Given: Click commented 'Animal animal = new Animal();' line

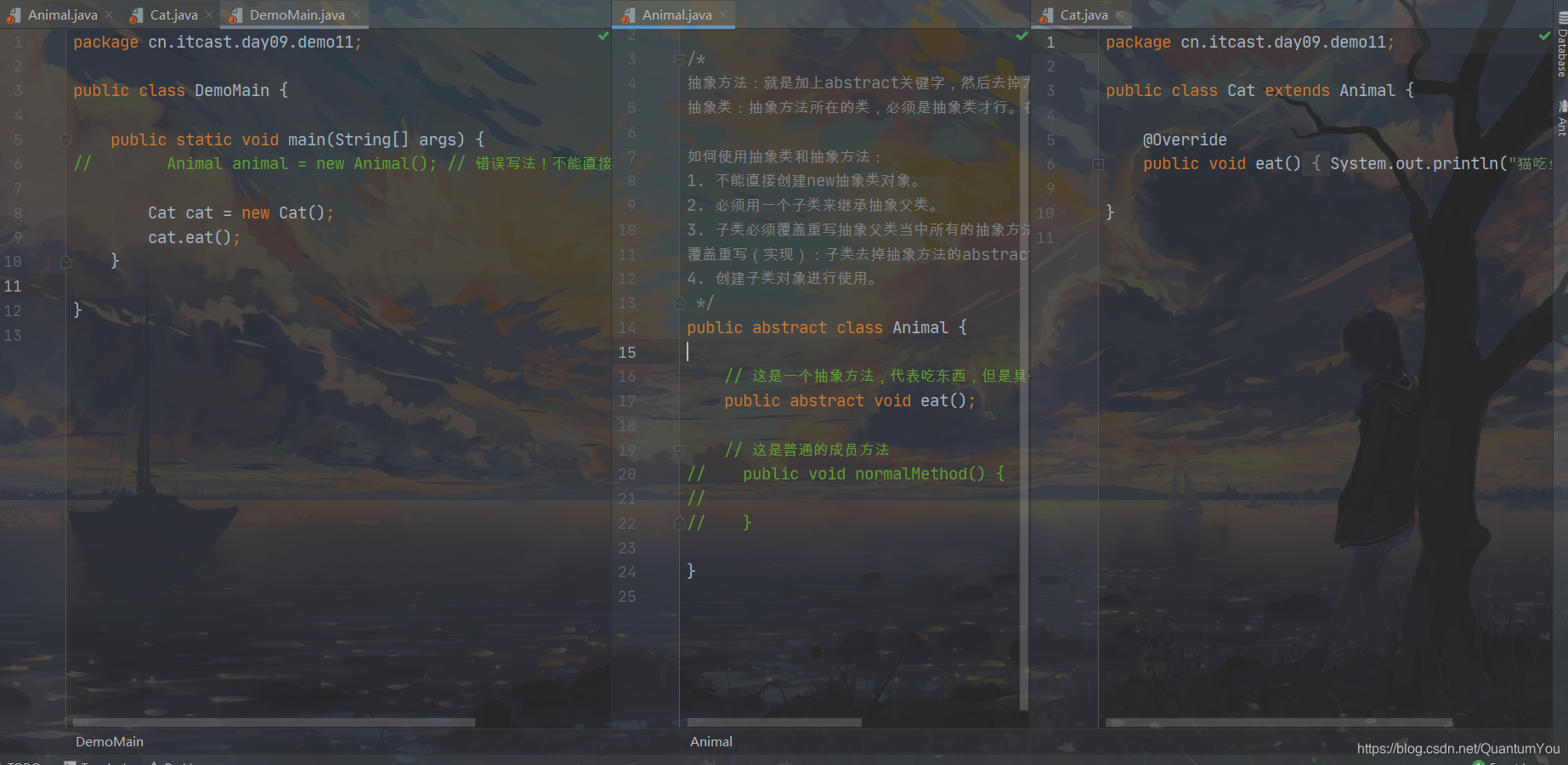Looking at the screenshot, I should click(x=302, y=164).
